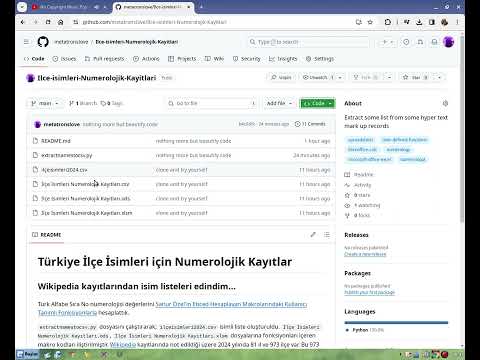Screen dimensions: 480x360
Task: Open the GitHub homepage logo
Action: pyautogui.click(x=43, y=42)
